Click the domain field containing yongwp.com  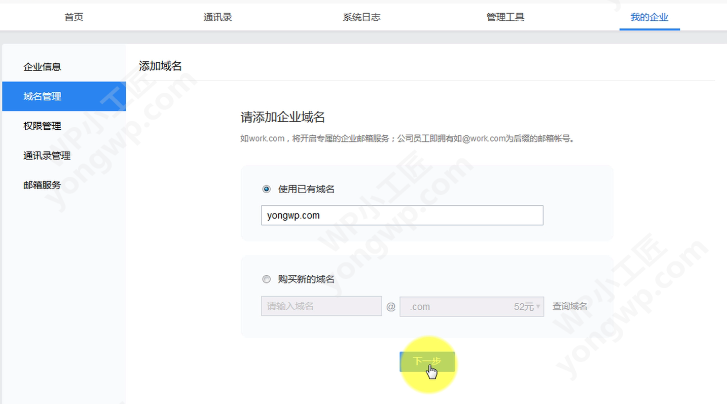(400, 215)
